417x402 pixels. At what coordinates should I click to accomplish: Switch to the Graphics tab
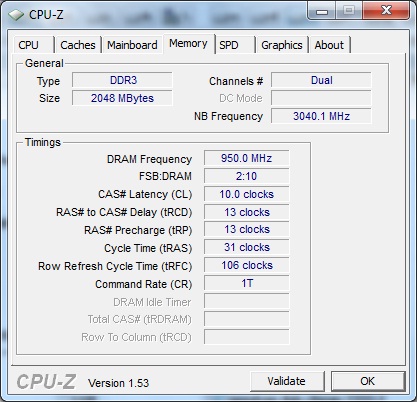(282, 45)
